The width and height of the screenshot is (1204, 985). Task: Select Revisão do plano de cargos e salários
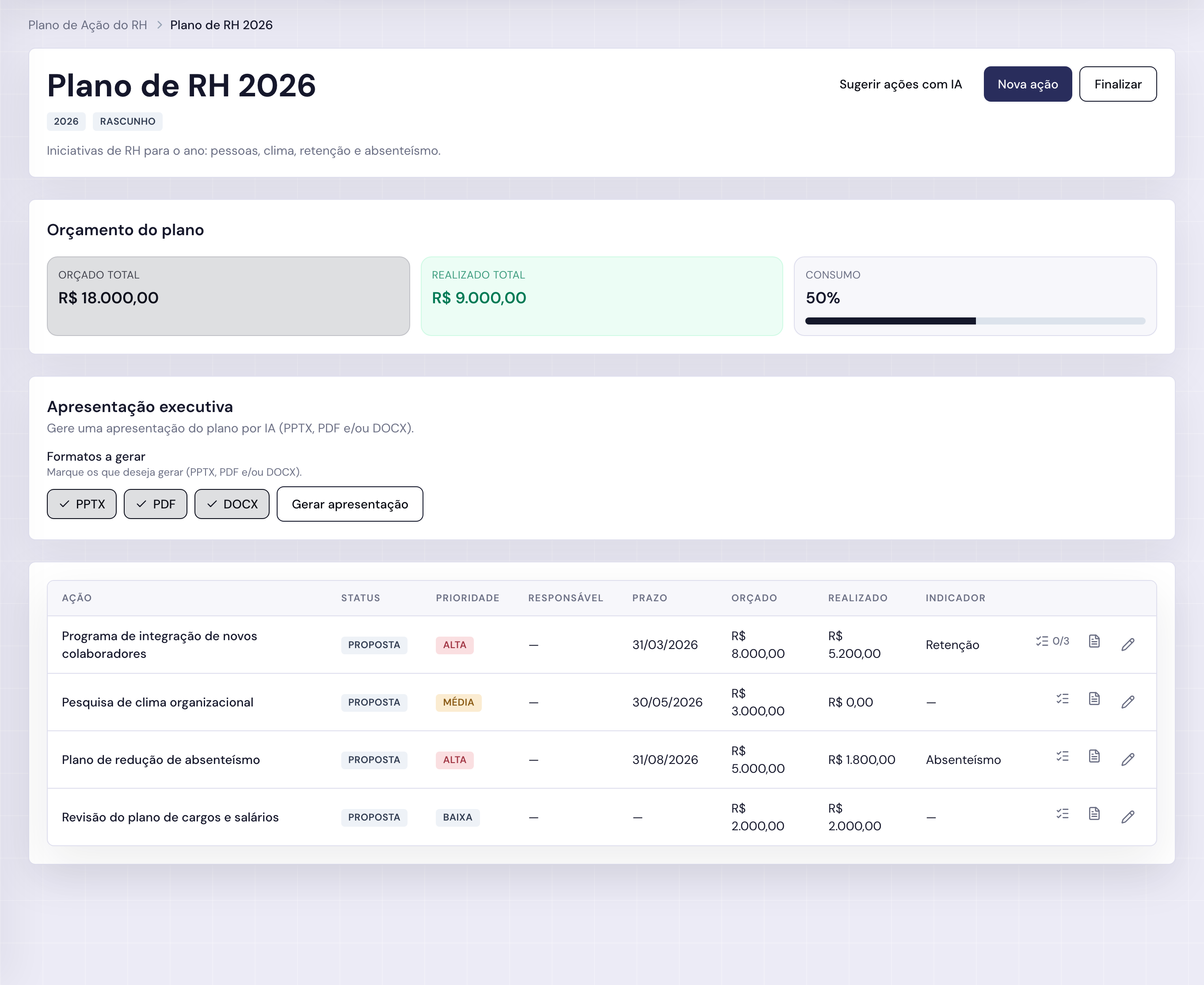[x=170, y=817]
